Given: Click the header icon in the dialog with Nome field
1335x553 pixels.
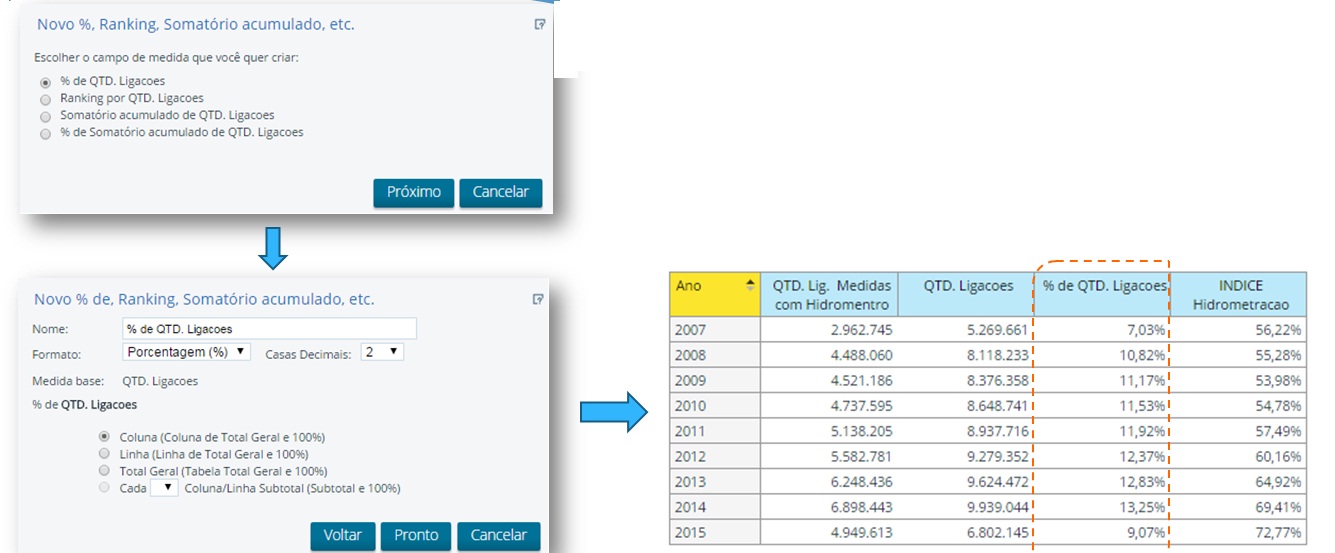Looking at the screenshot, I should [x=538, y=299].
